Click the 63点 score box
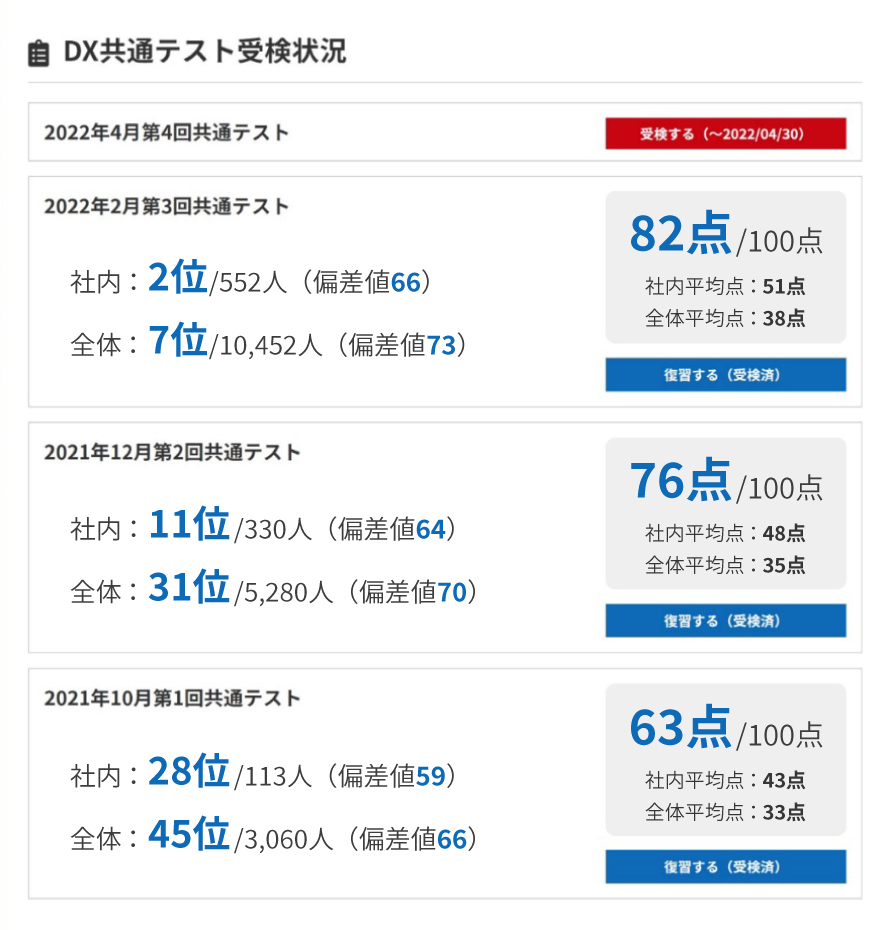This screenshot has height=930, width=890. (x=725, y=759)
